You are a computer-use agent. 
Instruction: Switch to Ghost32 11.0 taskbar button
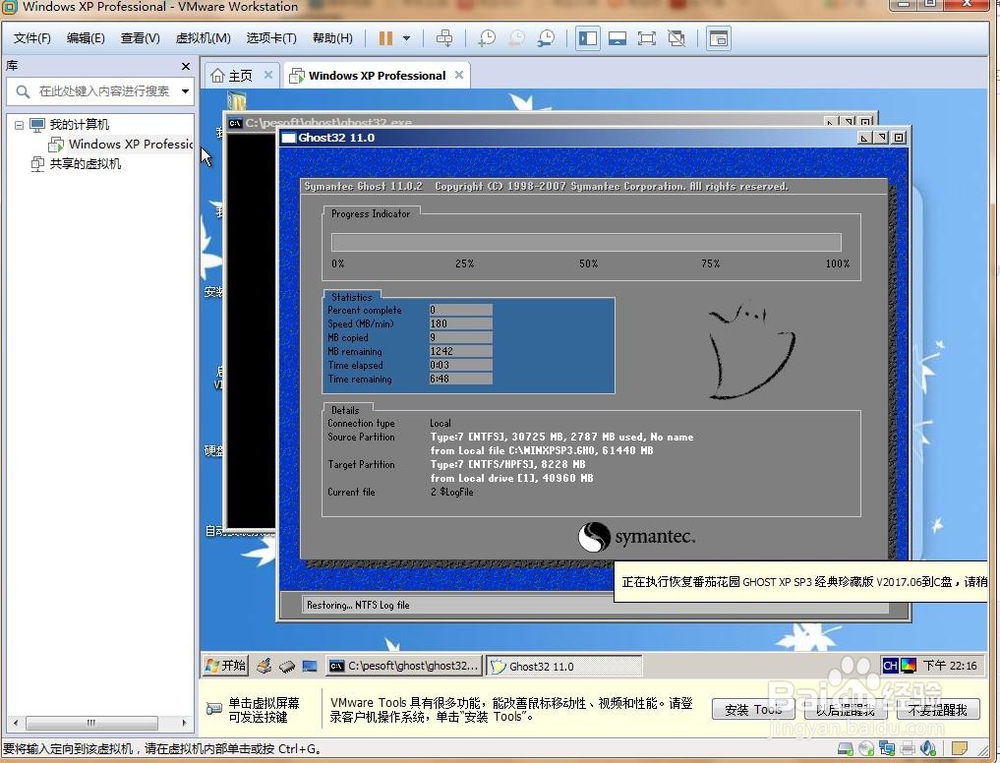coord(564,666)
